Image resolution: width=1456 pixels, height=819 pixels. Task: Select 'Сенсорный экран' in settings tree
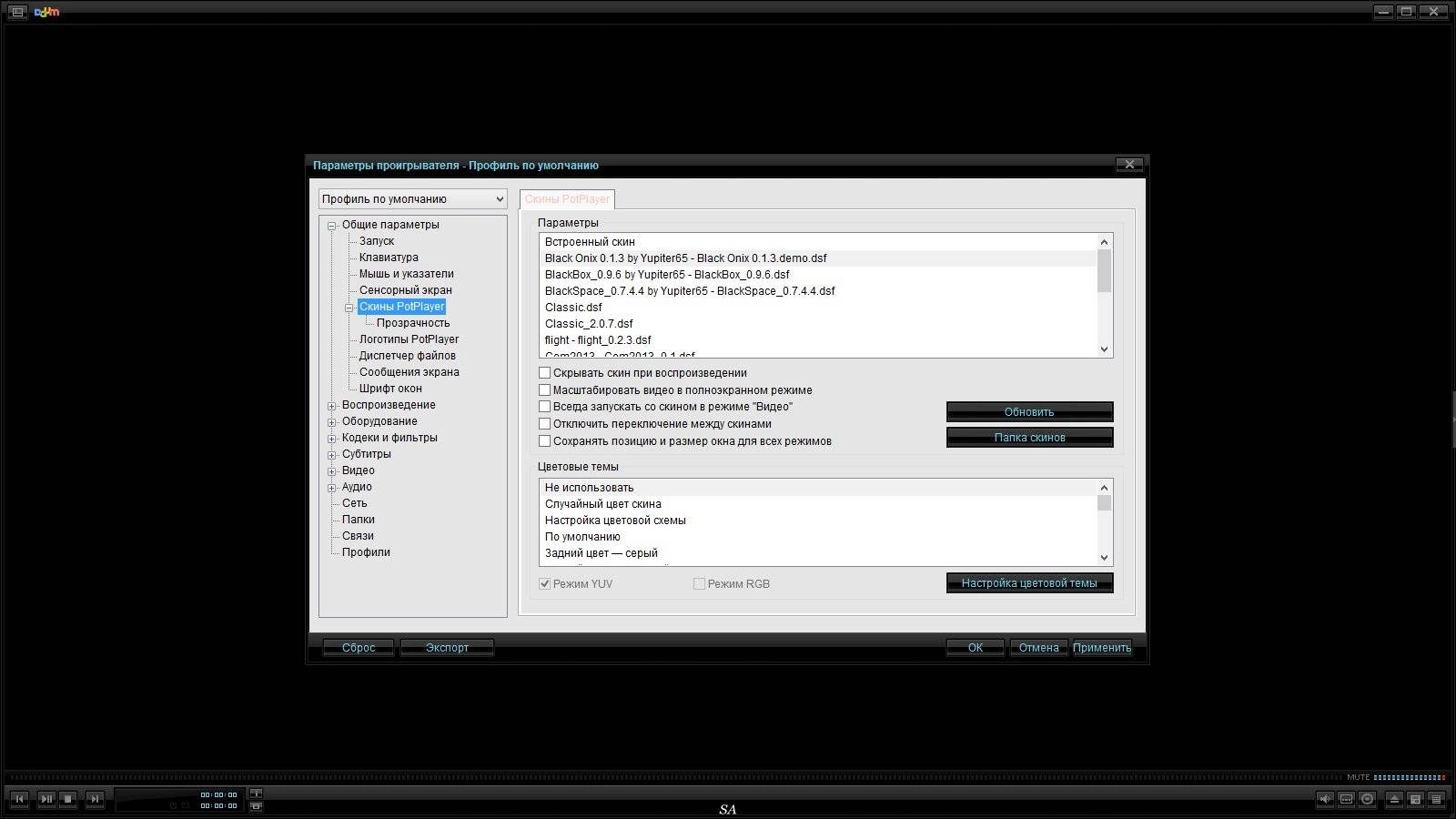pos(405,290)
